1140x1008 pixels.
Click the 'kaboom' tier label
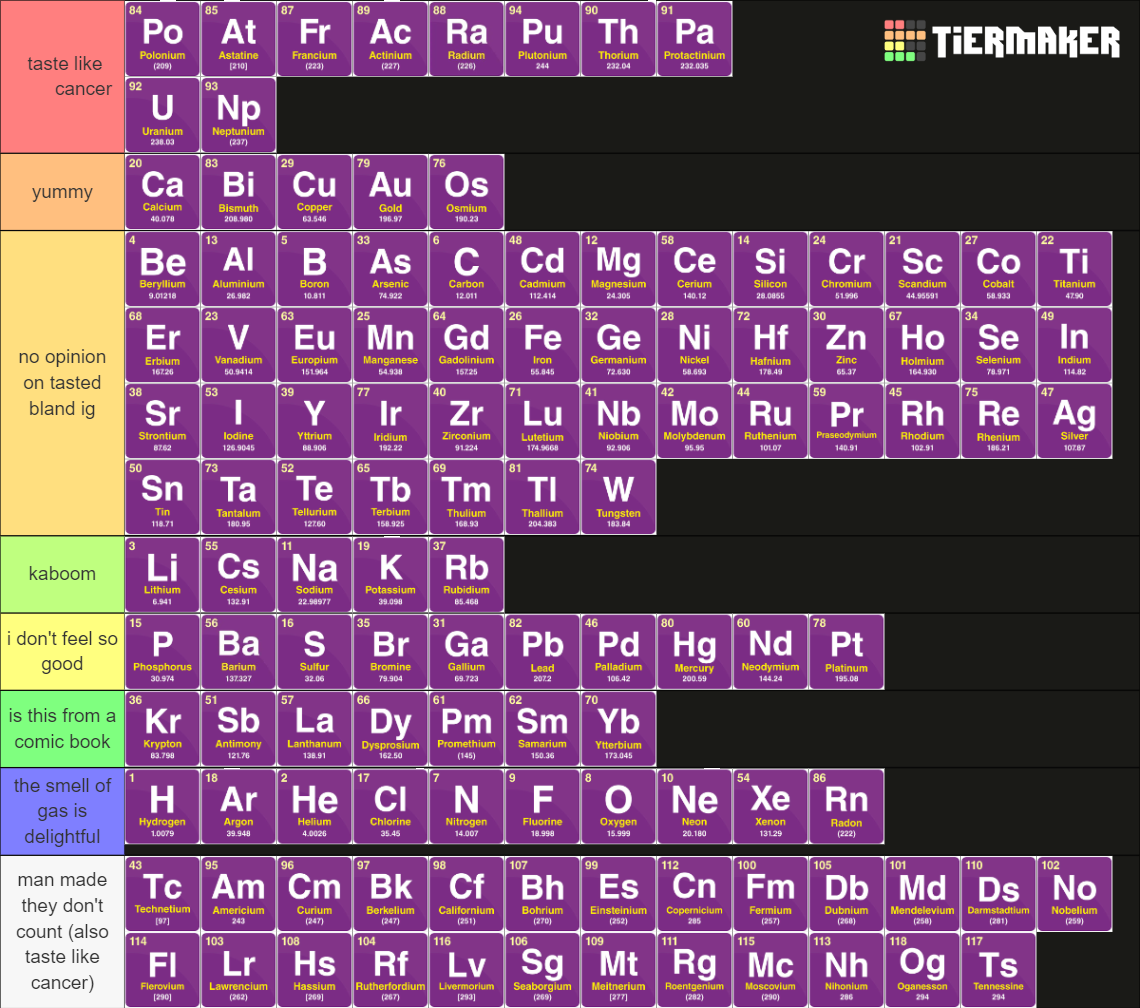(62, 574)
